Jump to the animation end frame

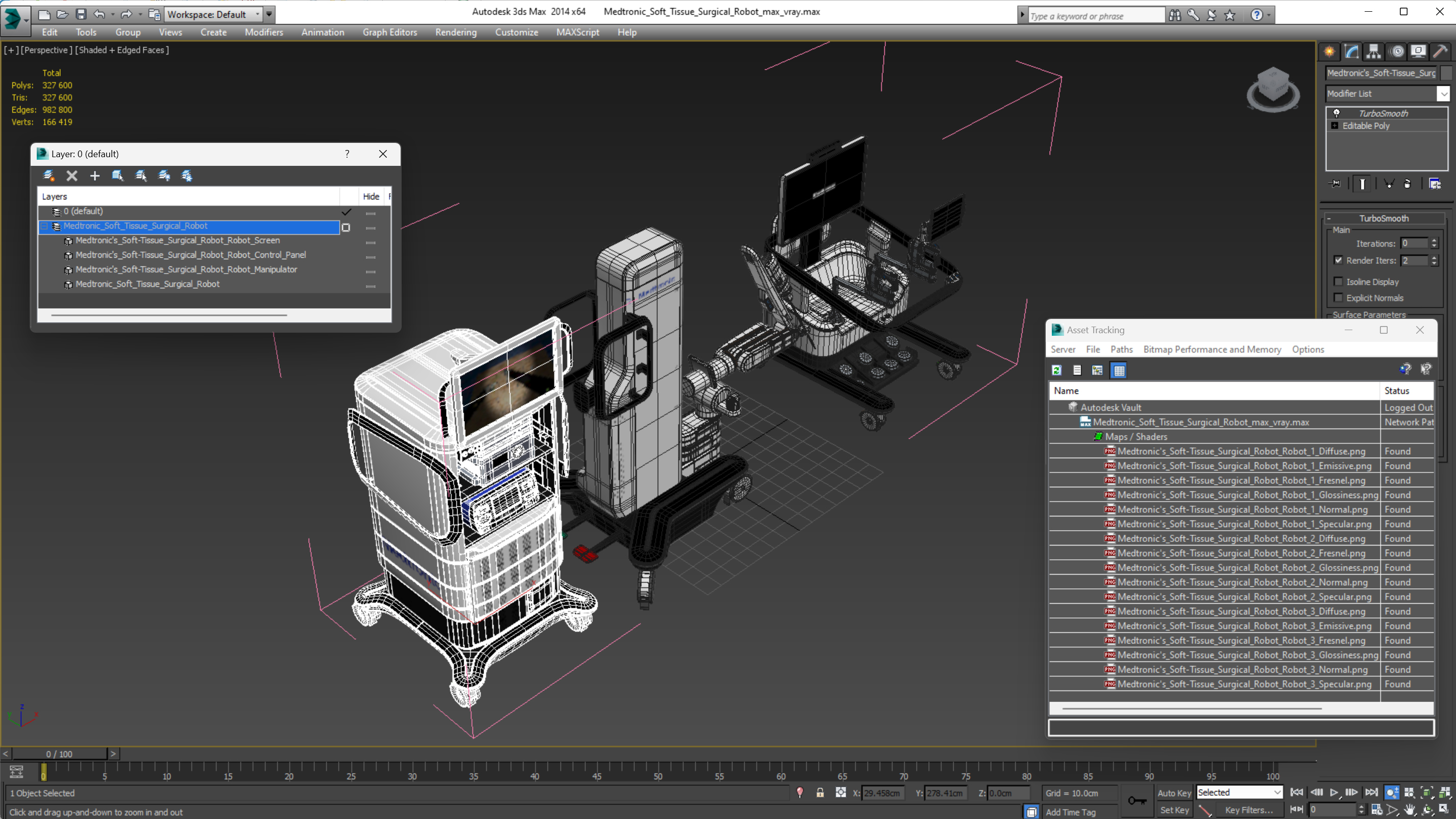[1371, 792]
